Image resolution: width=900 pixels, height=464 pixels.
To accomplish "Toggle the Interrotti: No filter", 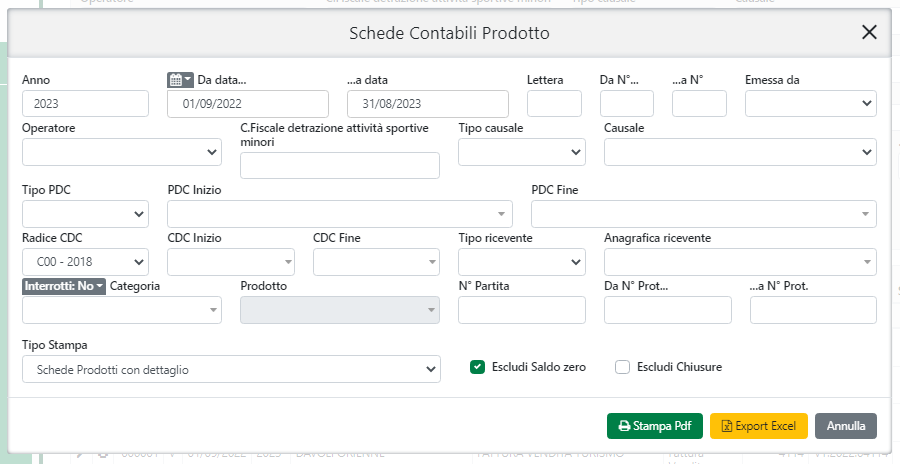I will pyautogui.click(x=64, y=286).
